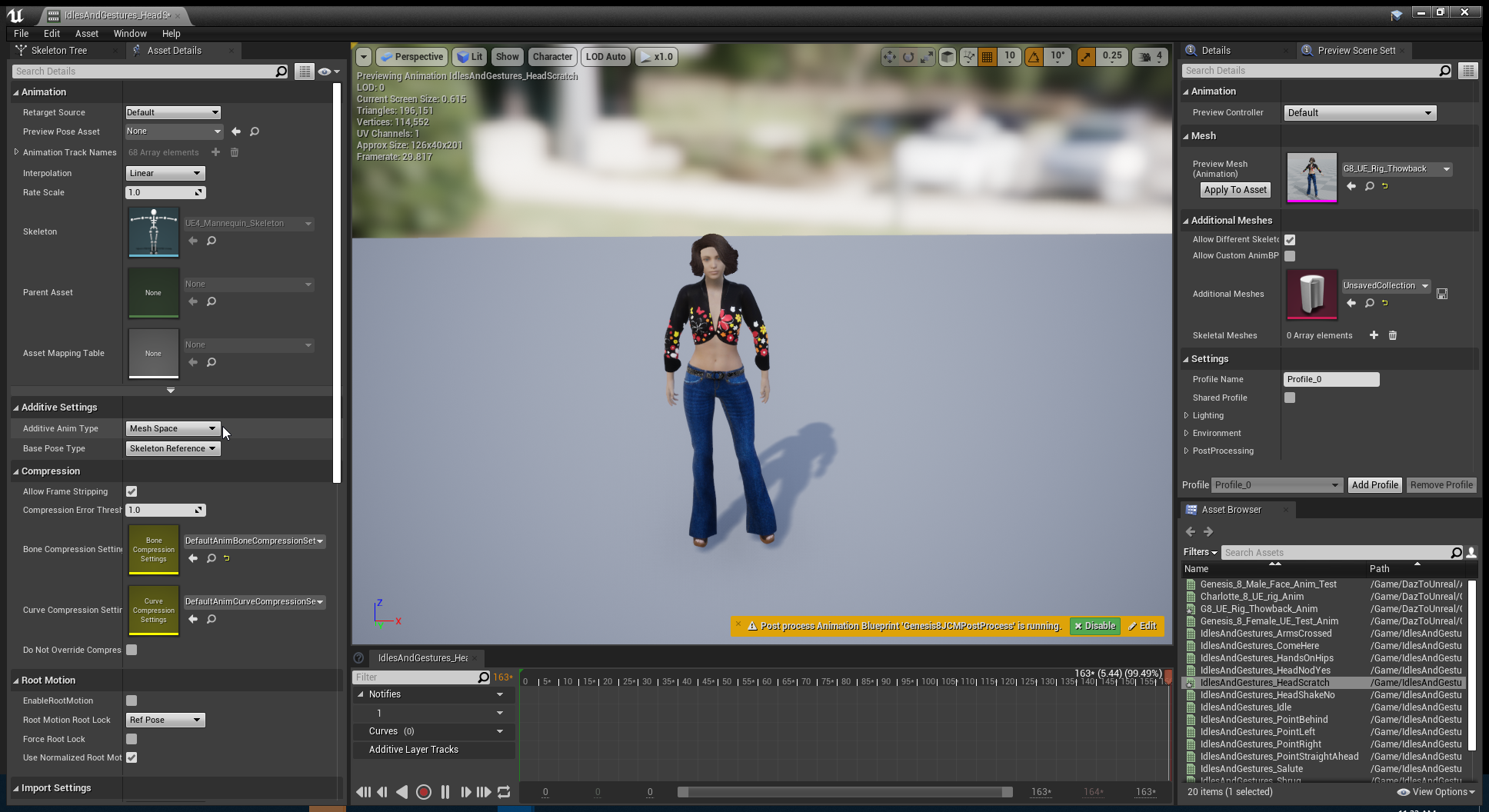Click the record animation button
The width and height of the screenshot is (1489, 812).
[x=423, y=792]
